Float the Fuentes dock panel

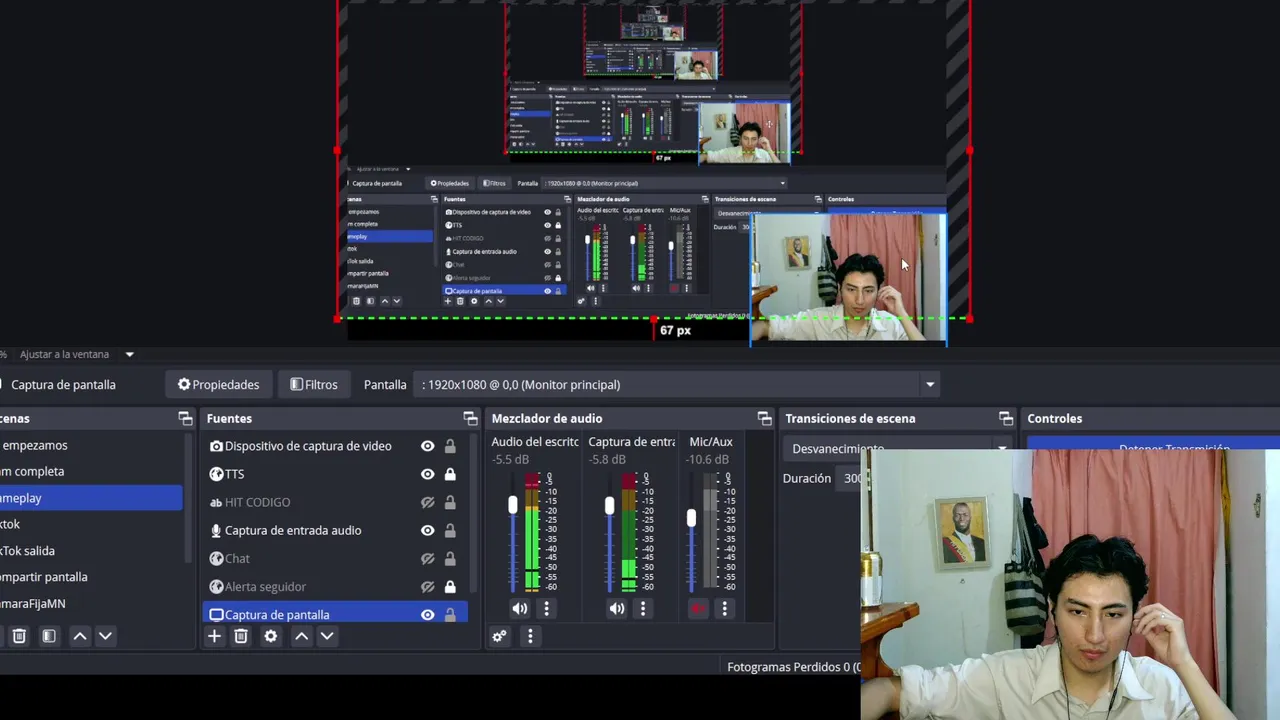[470, 418]
